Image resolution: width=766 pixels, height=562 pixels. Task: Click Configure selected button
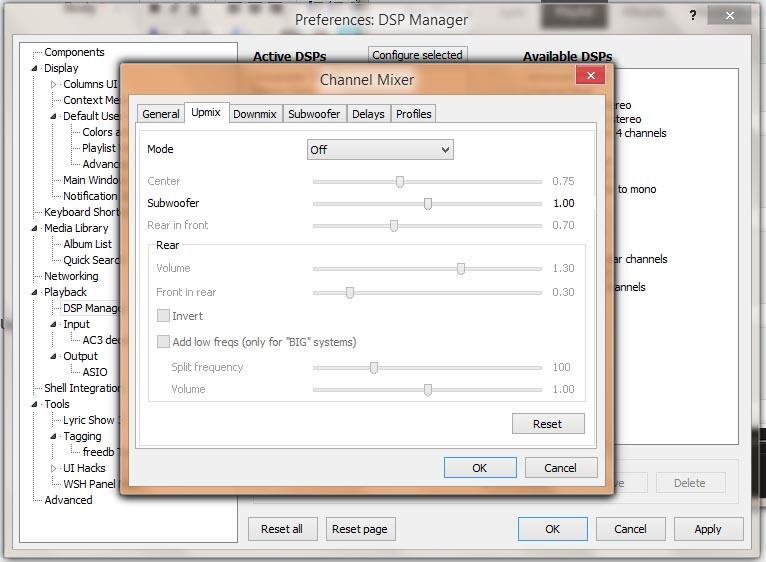[417, 55]
